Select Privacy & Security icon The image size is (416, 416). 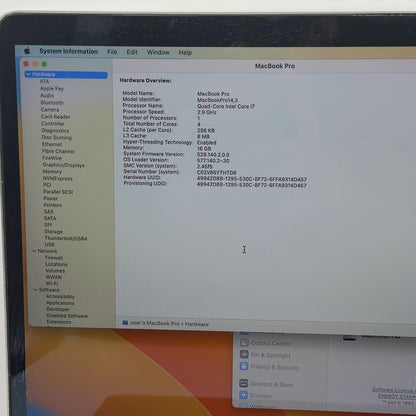244,366
